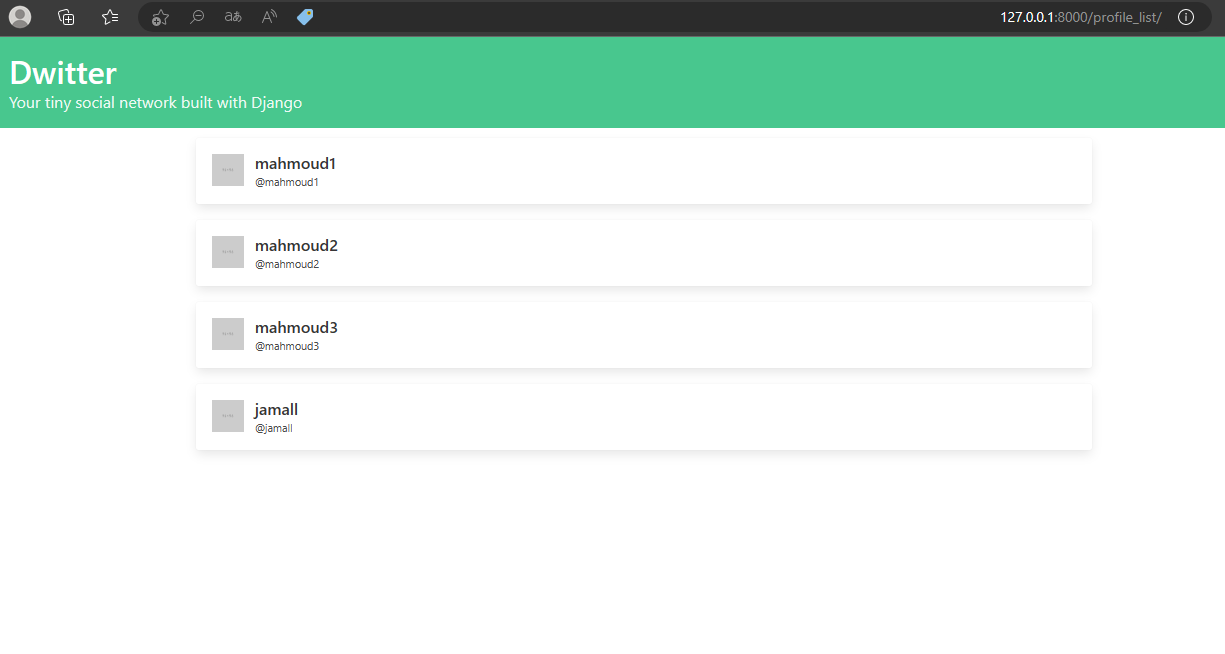Click the Read aloud icon
The height and width of the screenshot is (654, 1225).
click(269, 17)
